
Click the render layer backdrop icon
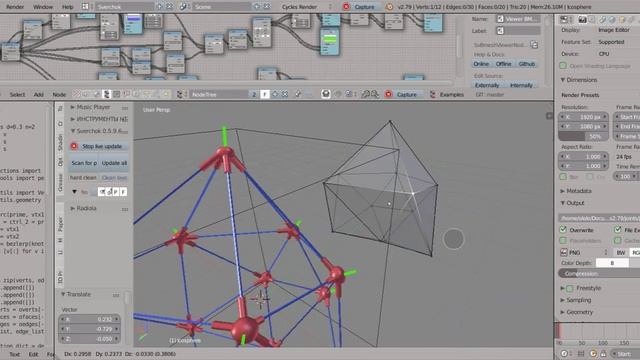point(326,95)
